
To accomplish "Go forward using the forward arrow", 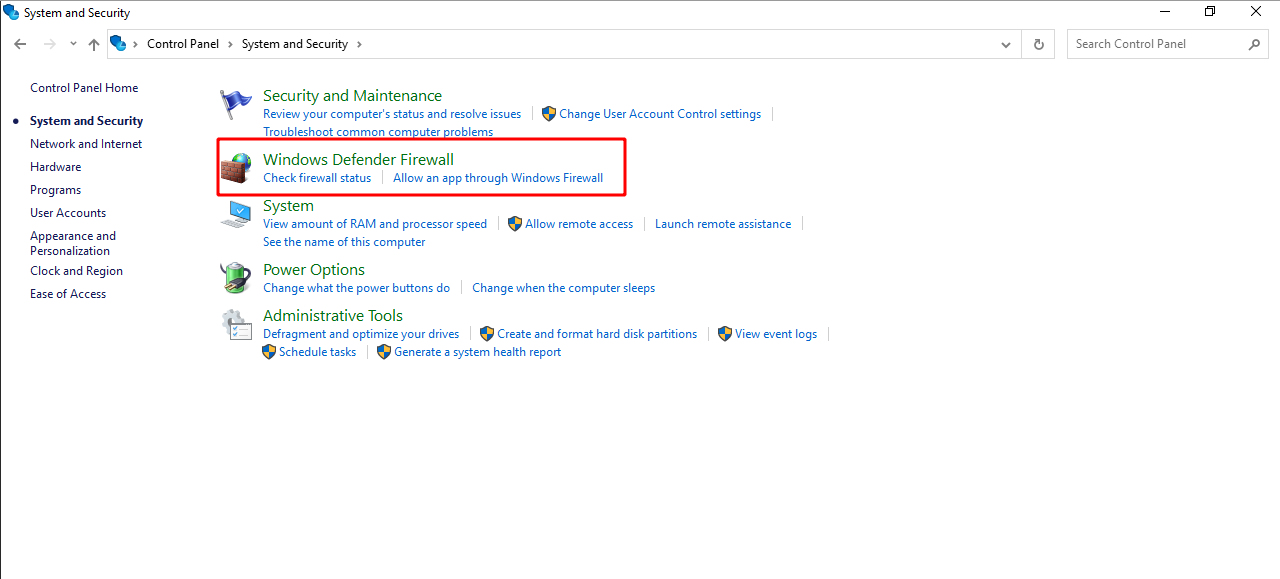I will coord(50,44).
